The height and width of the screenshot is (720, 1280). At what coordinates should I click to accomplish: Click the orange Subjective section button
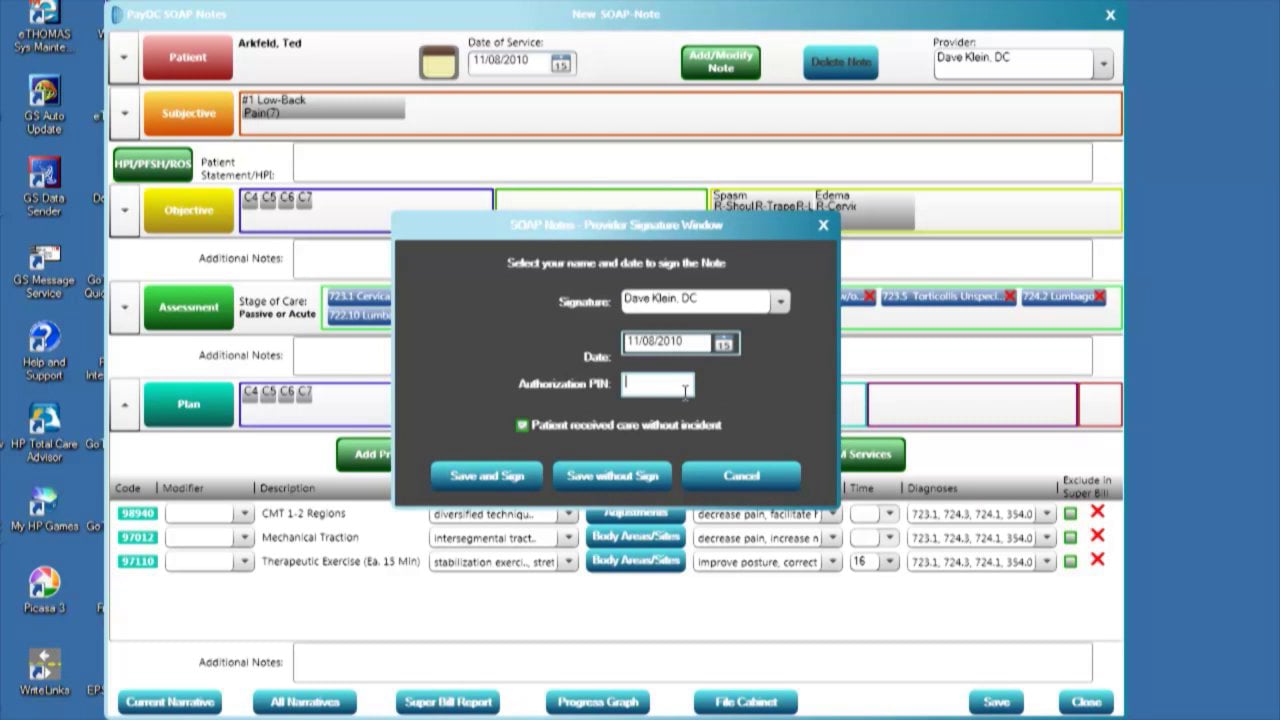click(x=188, y=113)
